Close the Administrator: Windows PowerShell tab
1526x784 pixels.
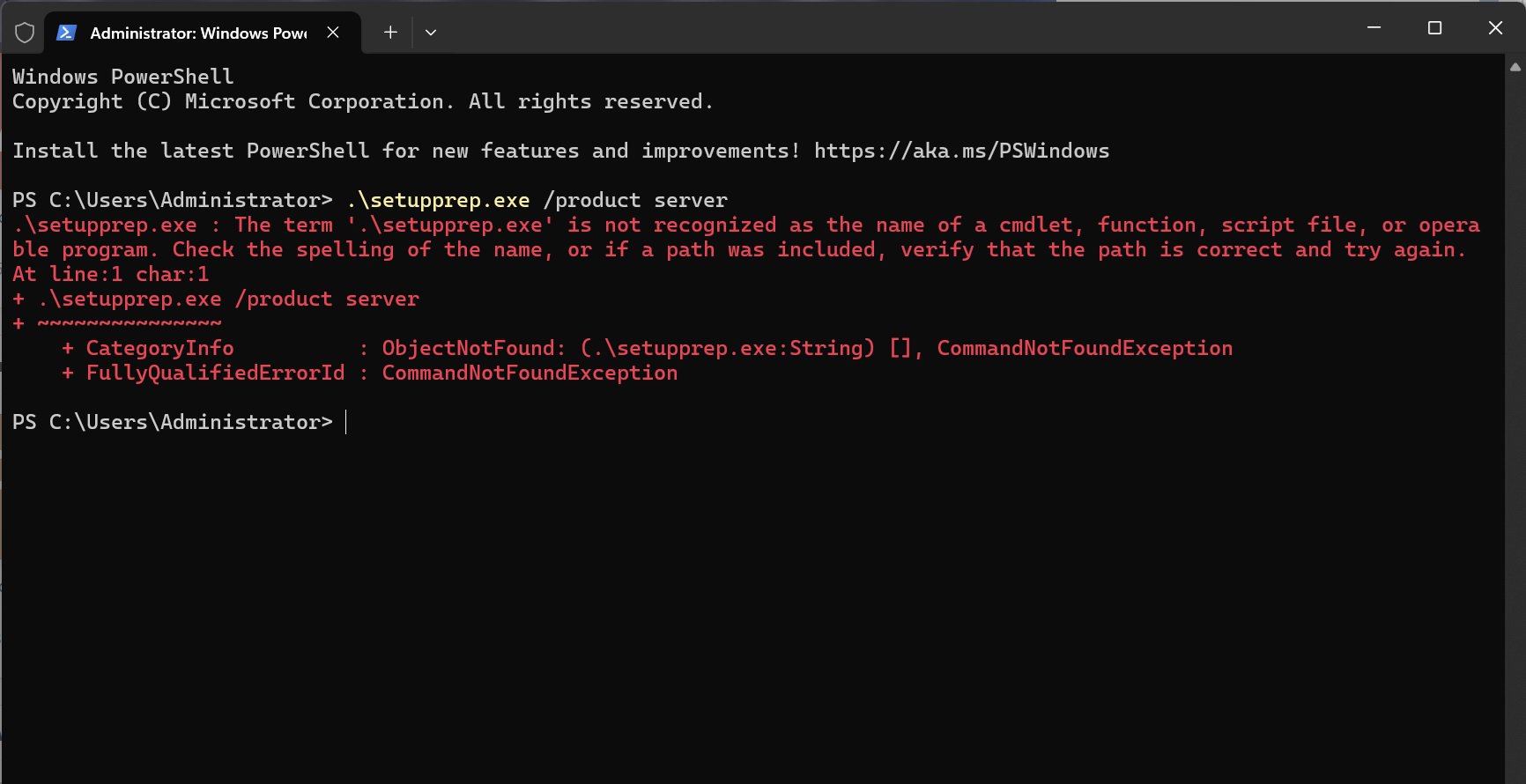[x=333, y=33]
